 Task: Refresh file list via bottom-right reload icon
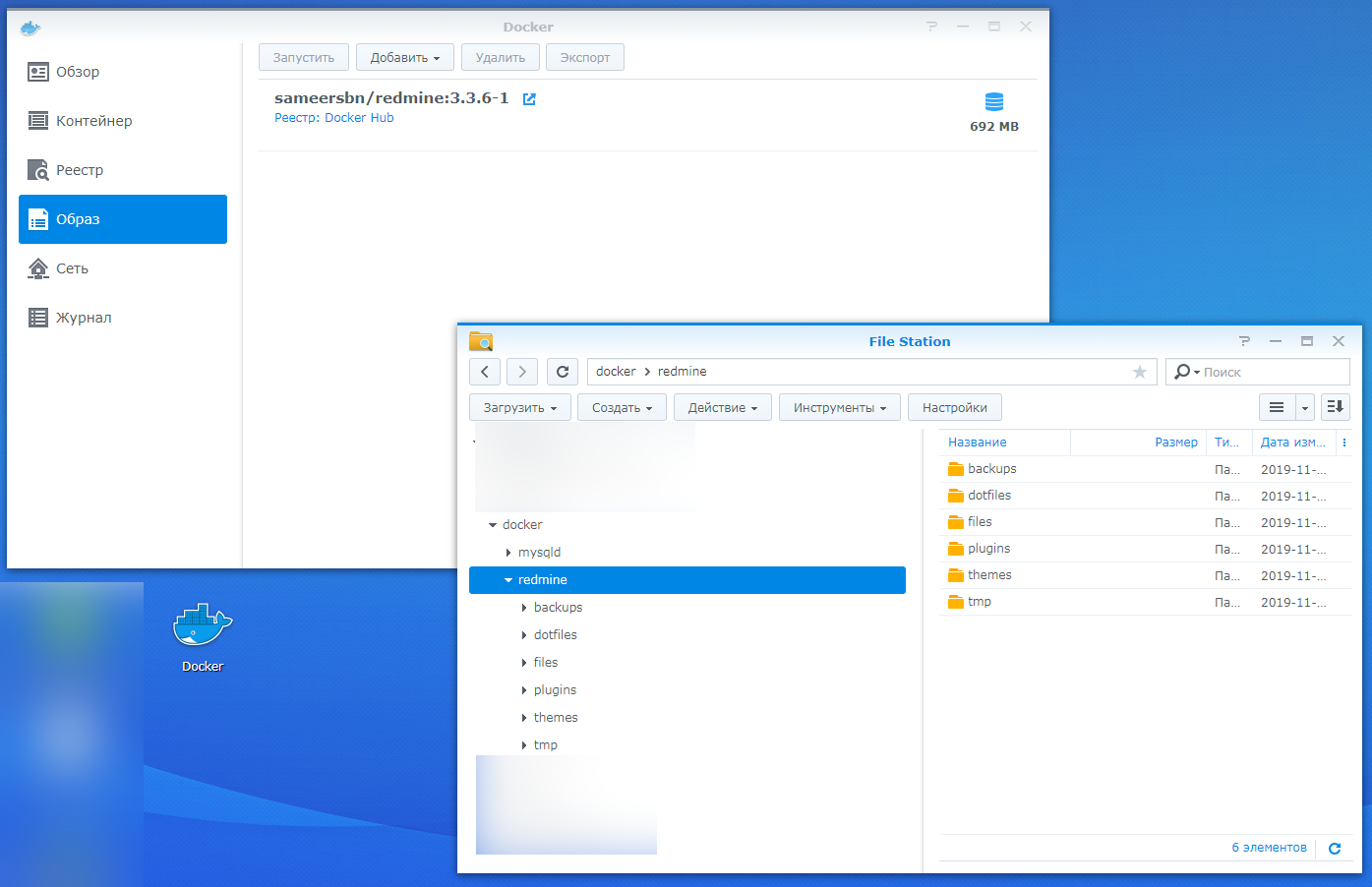click(x=1335, y=849)
